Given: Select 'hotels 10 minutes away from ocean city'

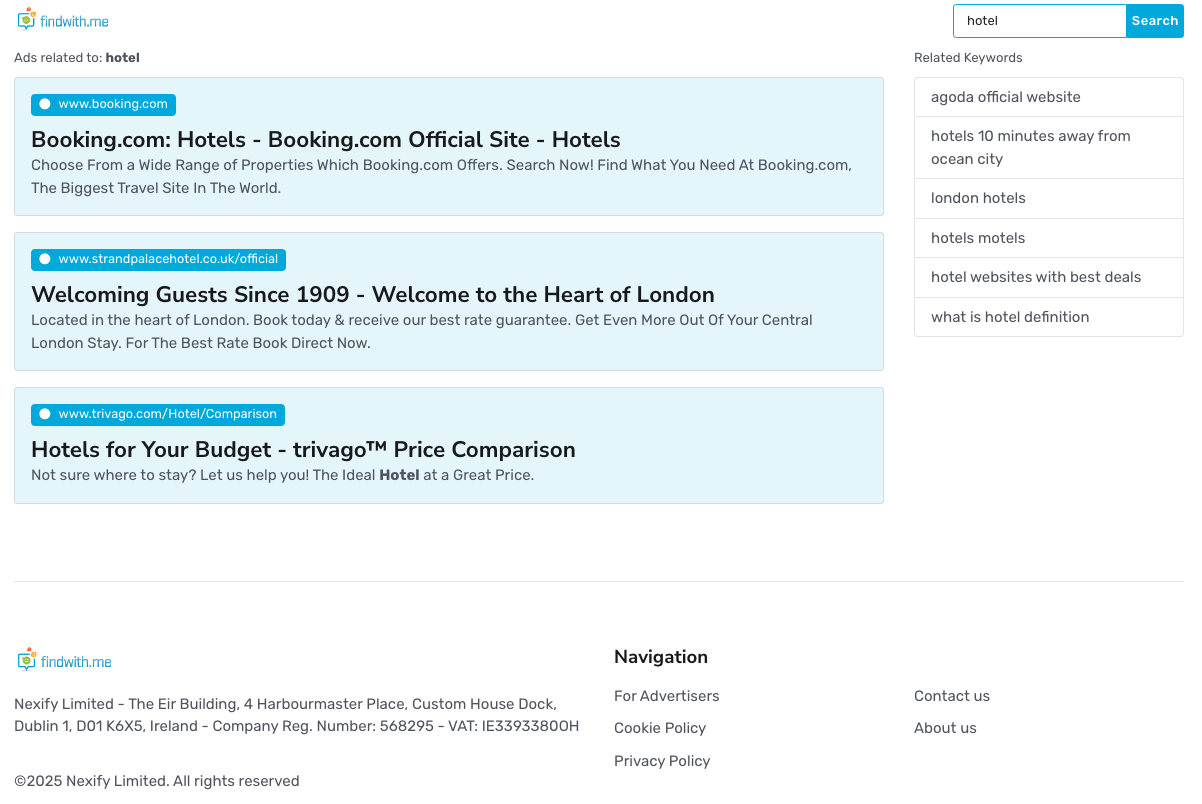Looking at the screenshot, I should (x=1049, y=148).
